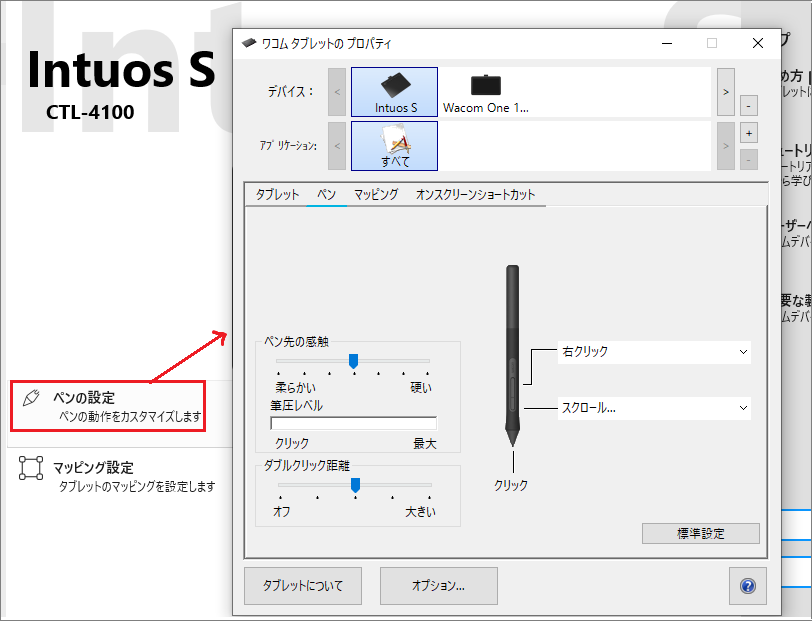
Task: Remove application with the lower minus button
Action: pyautogui.click(x=748, y=160)
